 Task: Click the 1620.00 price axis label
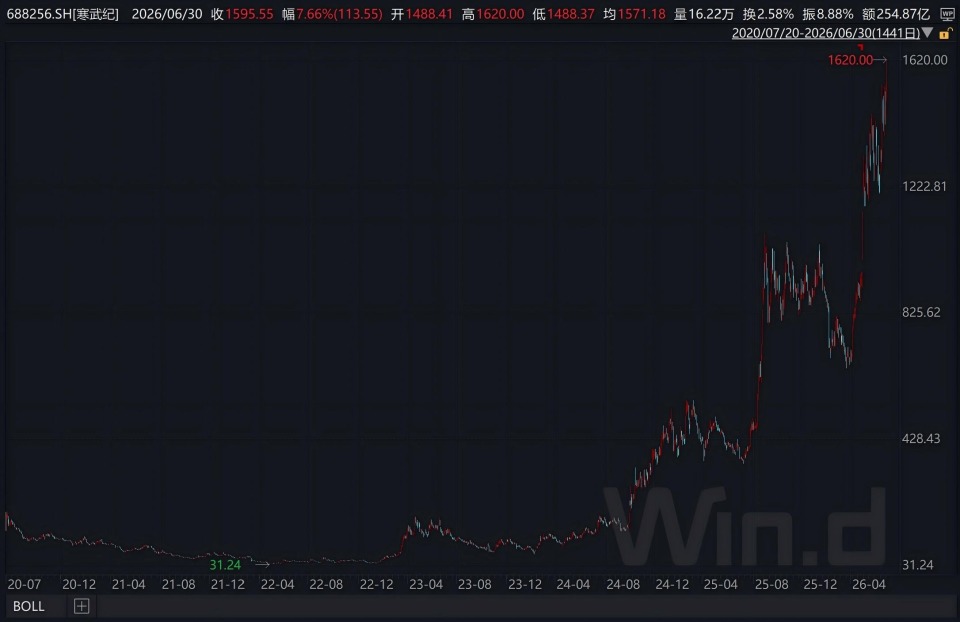924,60
